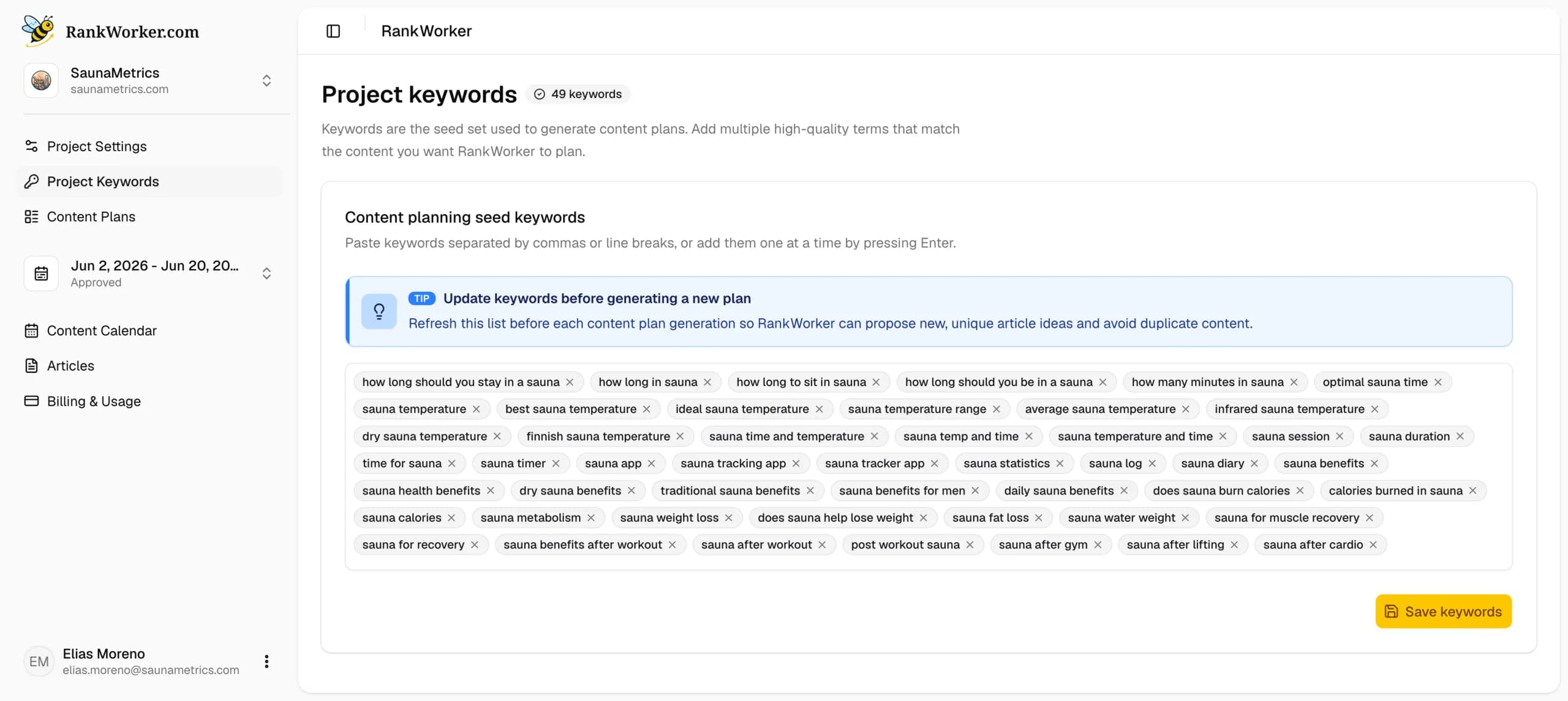
Task: Remove the 'sauna app' keyword
Action: click(651, 464)
